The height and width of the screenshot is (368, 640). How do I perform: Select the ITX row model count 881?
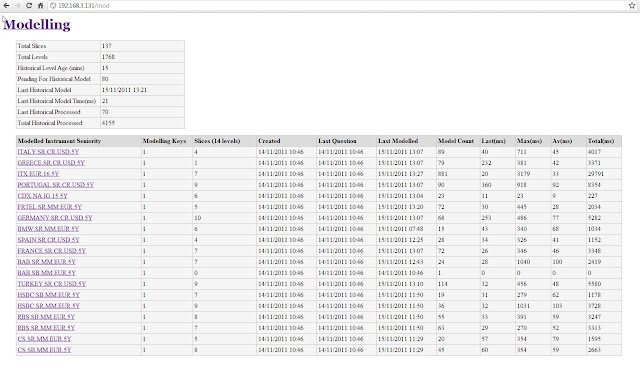[x=442, y=174]
